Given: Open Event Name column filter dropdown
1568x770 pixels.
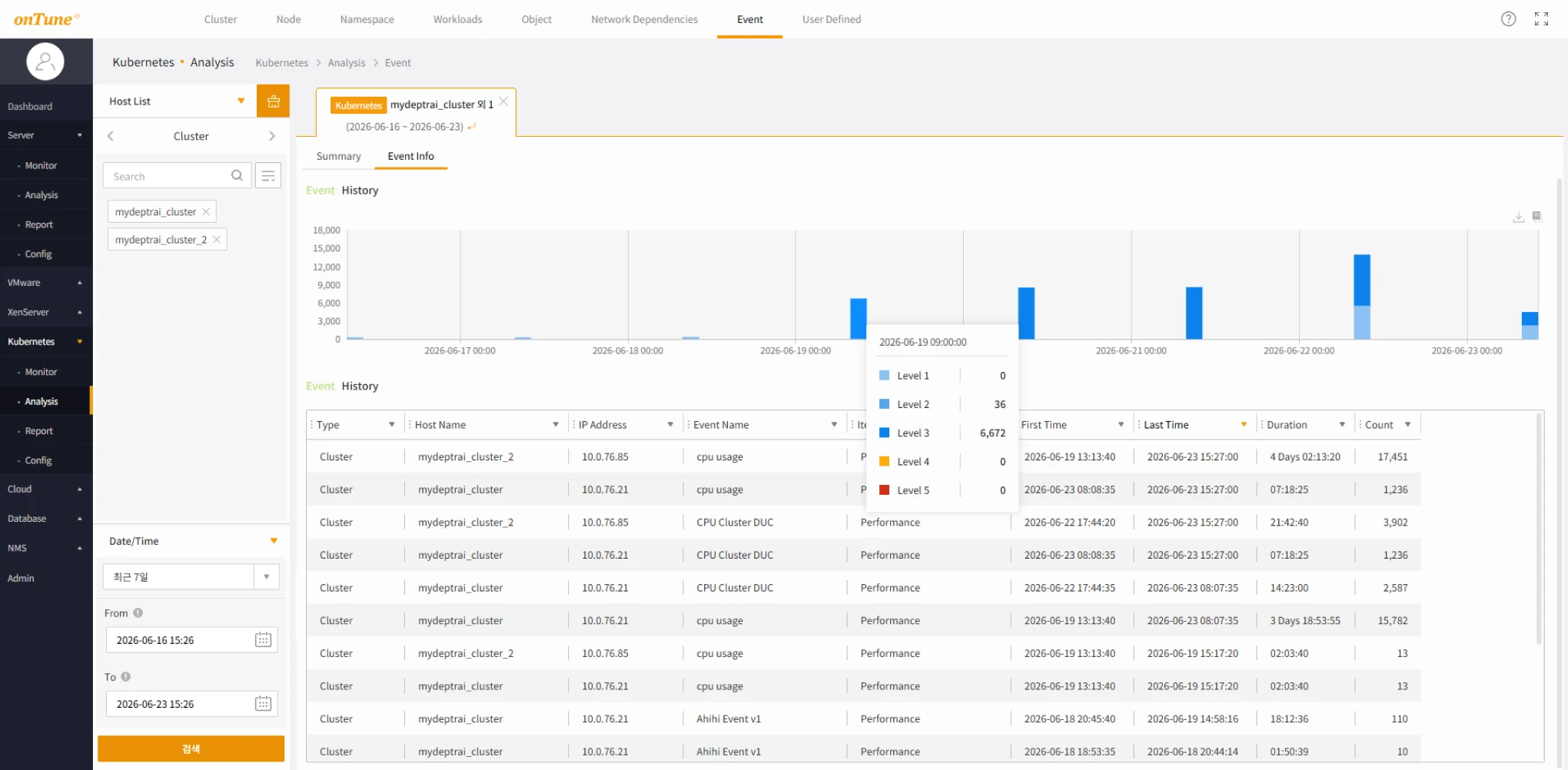Looking at the screenshot, I should click(834, 425).
